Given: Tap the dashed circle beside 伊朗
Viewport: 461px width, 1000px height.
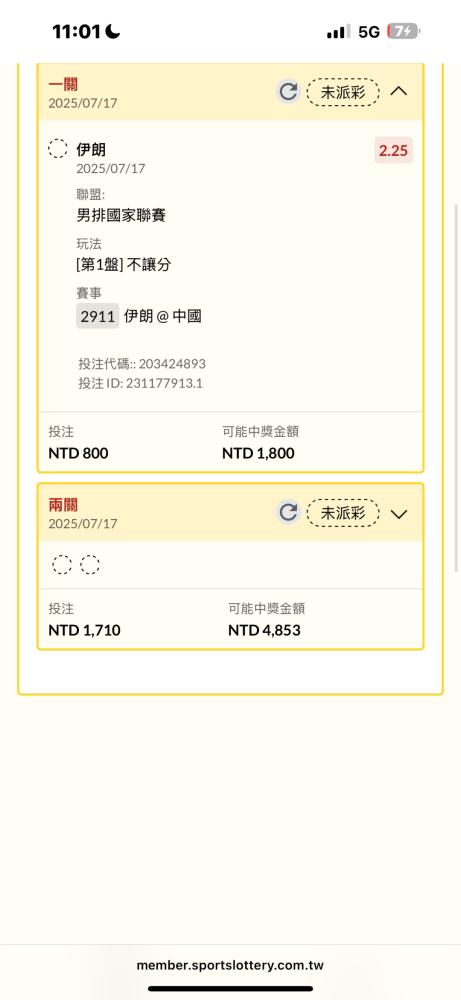Looking at the screenshot, I should 58,149.
